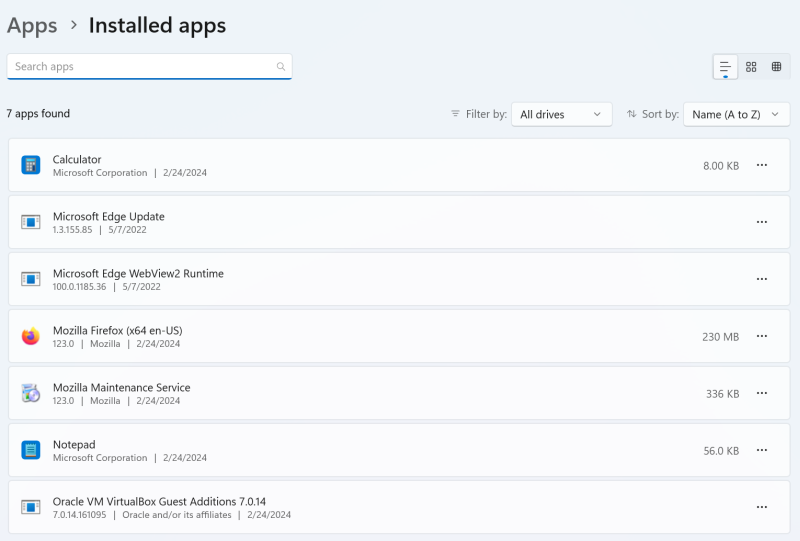The height and width of the screenshot is (541, 800).
Task: Click the Installed apps breadcrumb title
Action: [157, 26]
